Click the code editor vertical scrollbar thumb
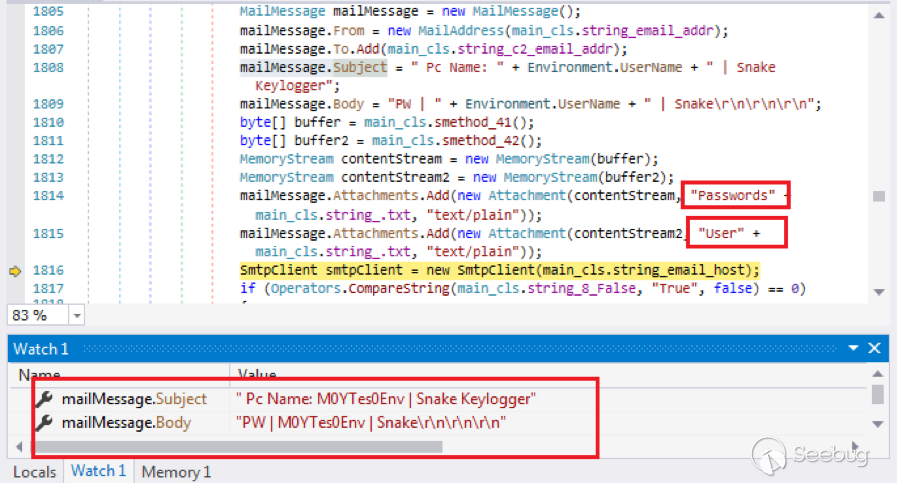The height and width of the screenshot is (483, 897). point(879,196)
